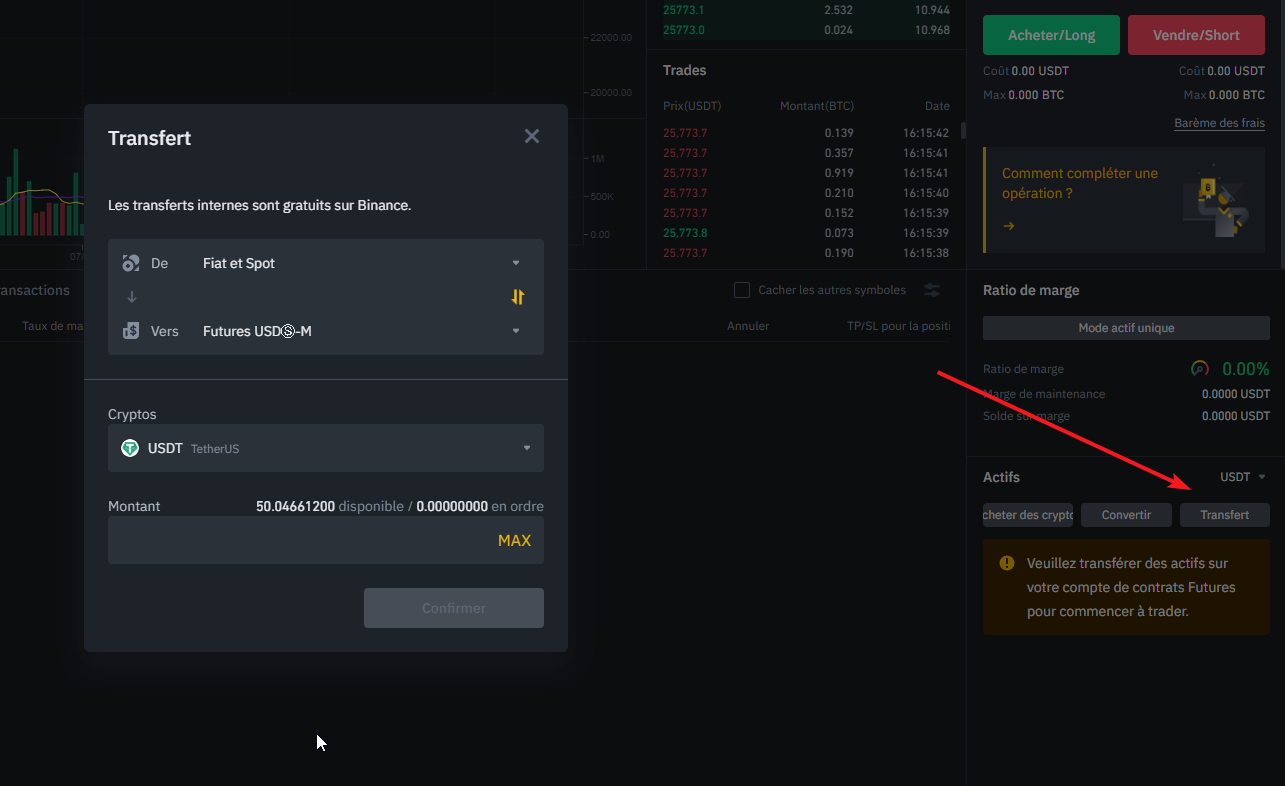This screenshot has height=786, width=1285.
Task: Click the wallet icon beside De
Action: [131, 263]
